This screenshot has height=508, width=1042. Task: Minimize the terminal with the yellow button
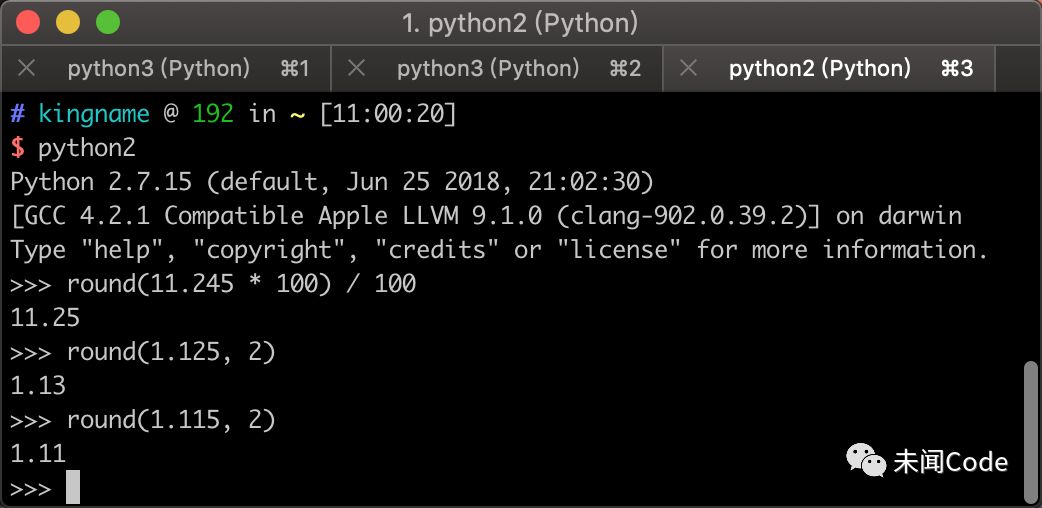[x=68, y=22]
